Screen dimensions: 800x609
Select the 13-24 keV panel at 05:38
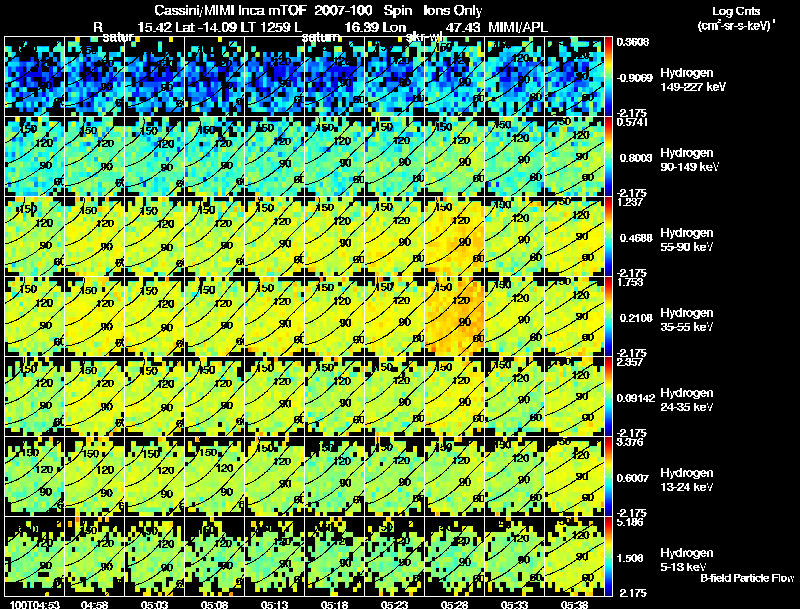point(574,477)
